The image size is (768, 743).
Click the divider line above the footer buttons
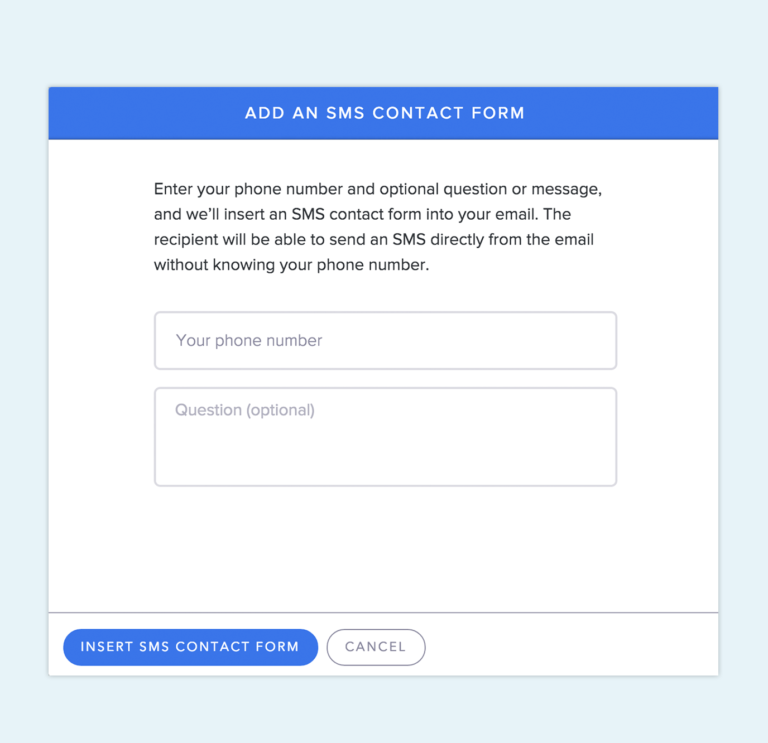click(383, 612)
